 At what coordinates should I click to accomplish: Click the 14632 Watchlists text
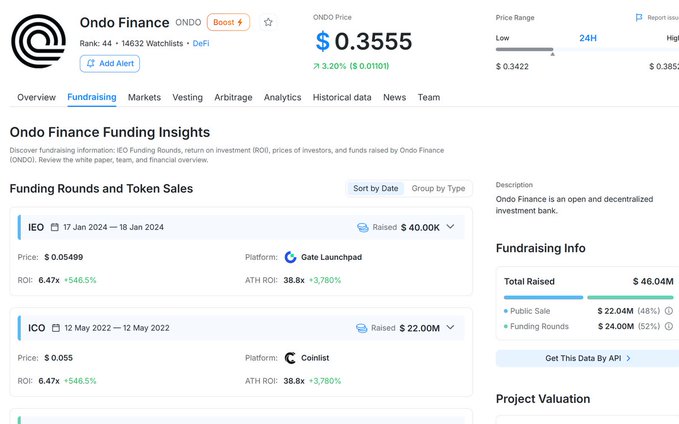(152, 43)
